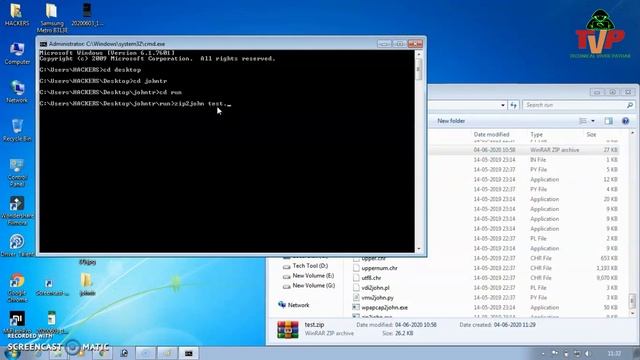
Task: Click the cmd window title bar icon
Action: point(43,44)
